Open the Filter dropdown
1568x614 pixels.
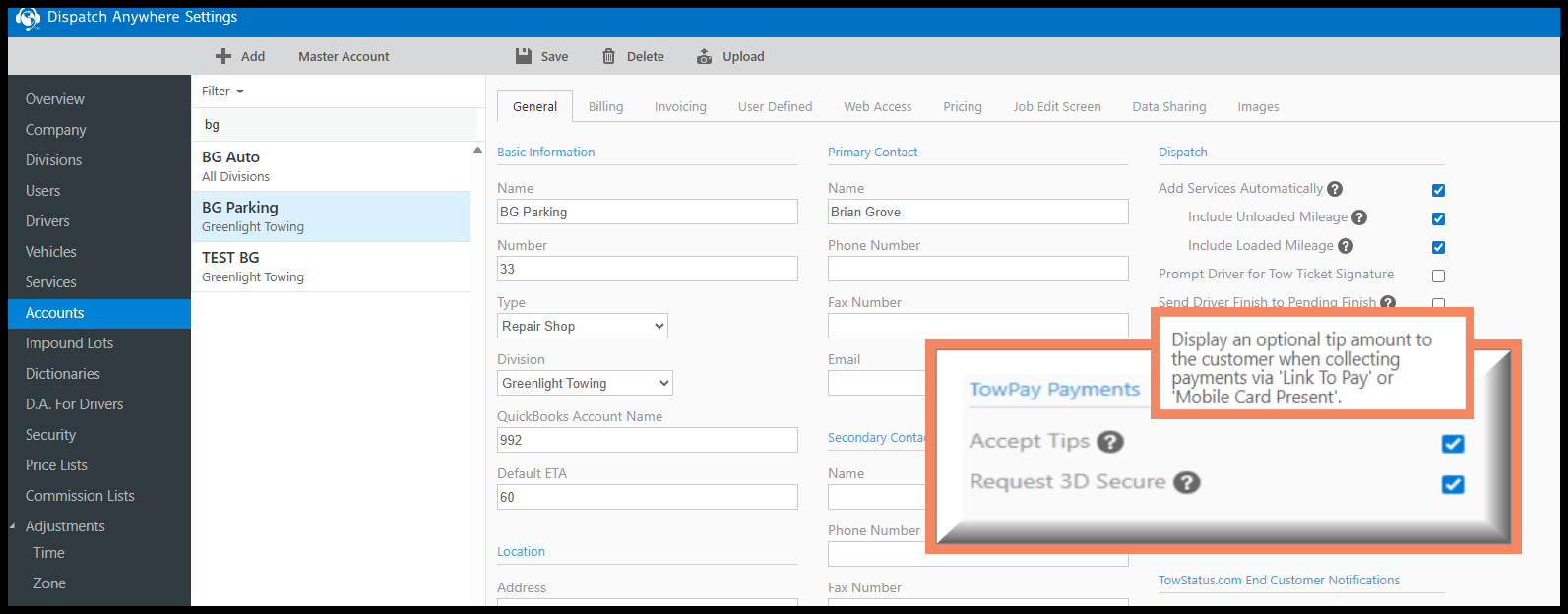pos(222,91)
